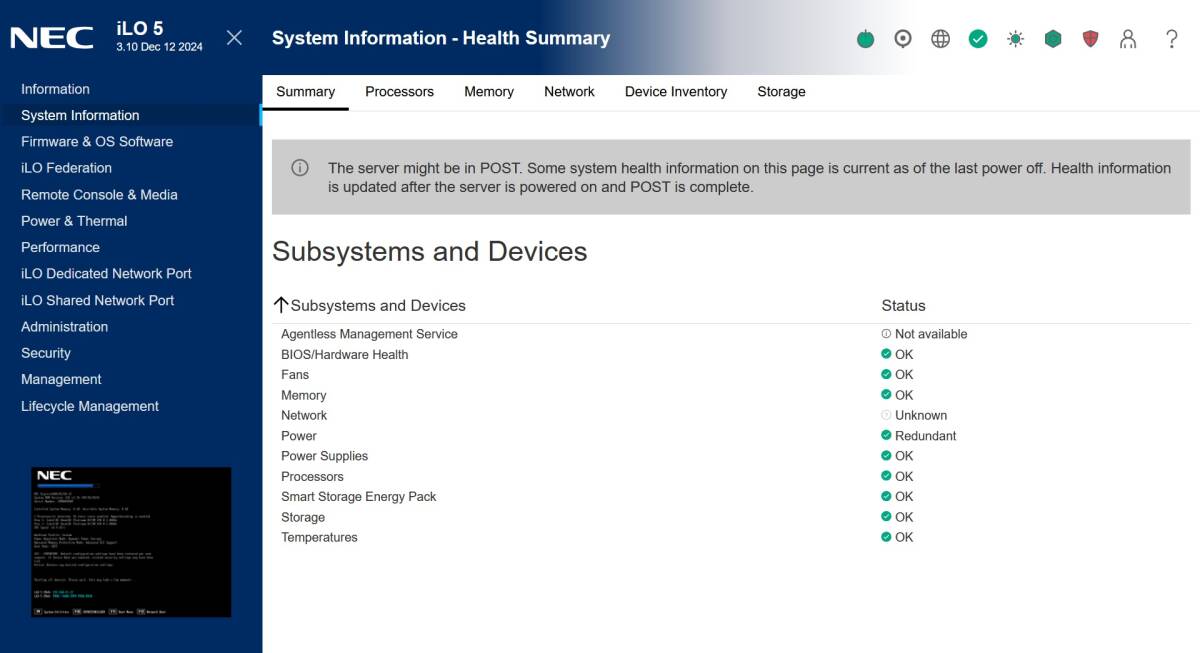The width and height of the screenshot is (1200, 653).
Task: Click the remote console thumbnail preview
Action: pyautogui.click(x=131, y=542)
